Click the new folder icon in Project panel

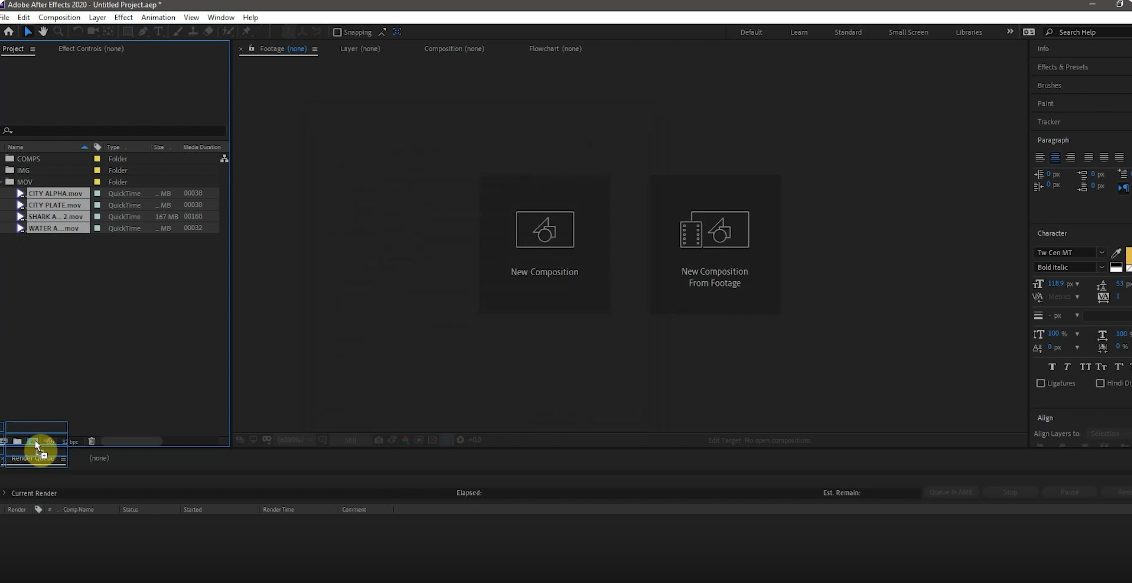[x=17, y=441]
